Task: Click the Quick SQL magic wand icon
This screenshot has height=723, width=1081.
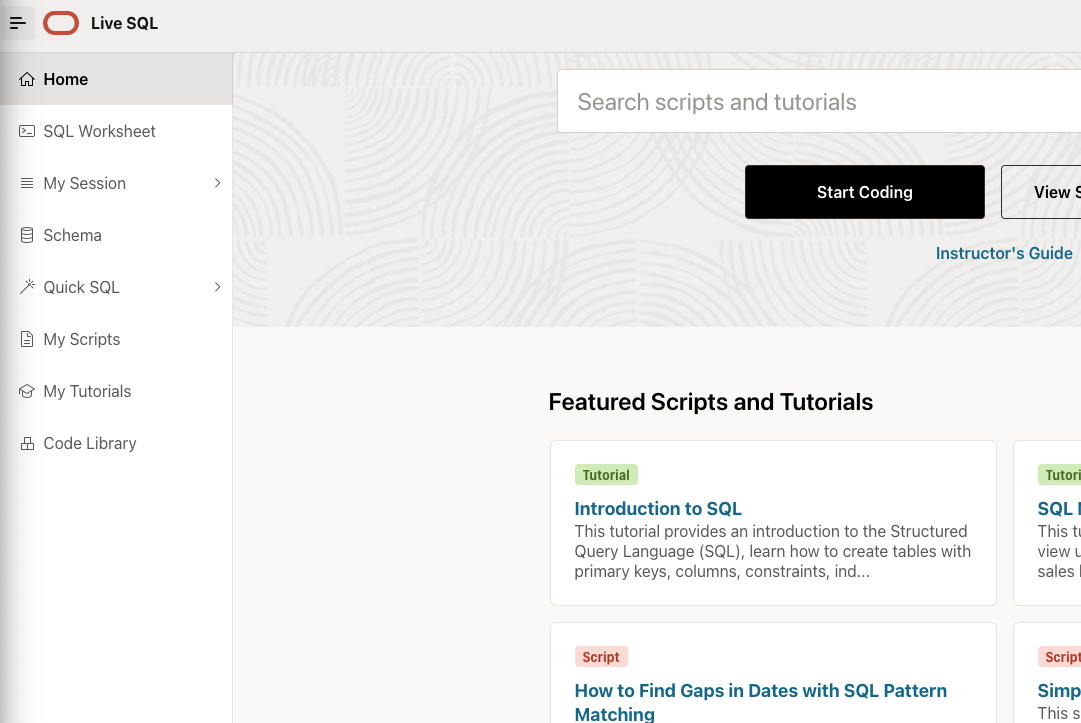Action: pos(27,287)
